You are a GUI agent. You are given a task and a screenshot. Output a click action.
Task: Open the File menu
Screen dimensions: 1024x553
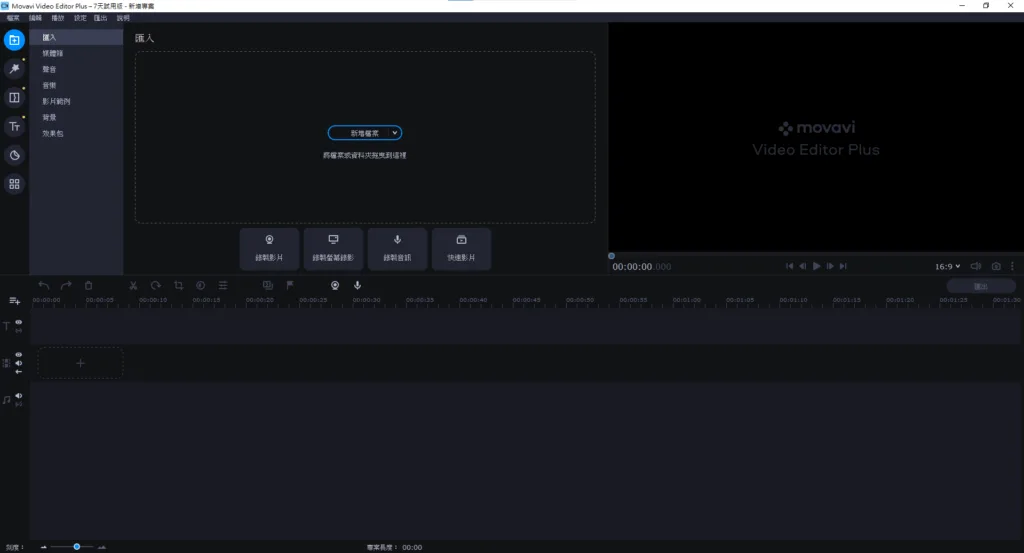tap(13, 18)
